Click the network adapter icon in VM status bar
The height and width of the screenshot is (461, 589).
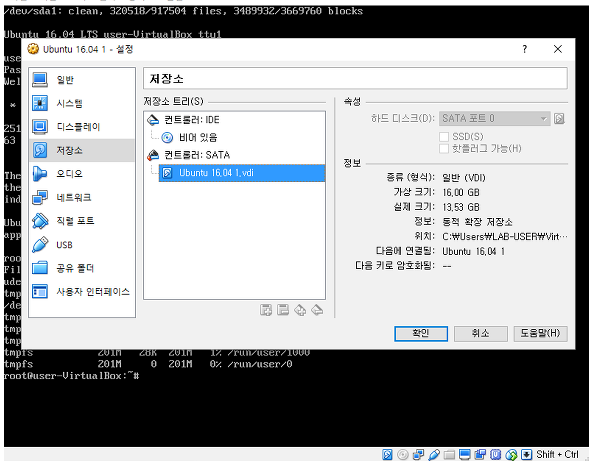click(418, 455)
